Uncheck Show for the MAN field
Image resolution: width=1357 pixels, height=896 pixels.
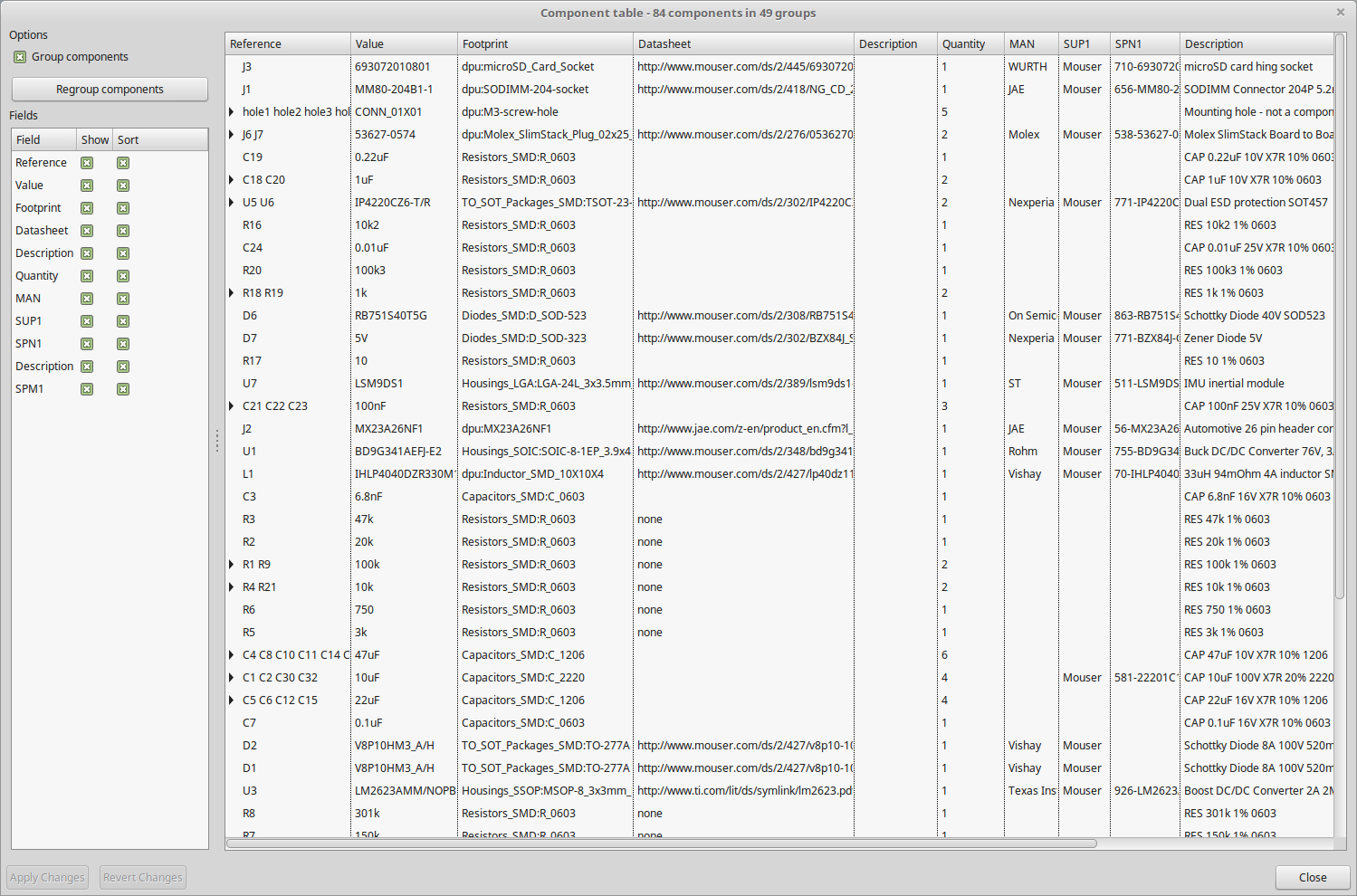click(87, 299)
